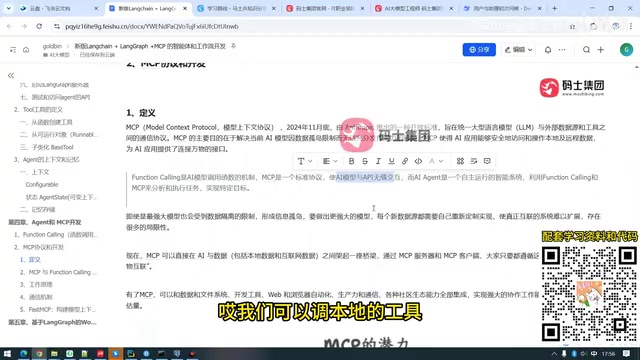The height and width of the screenshot is (360, 640).
Task: Click the goldbin breadcrumb link
Action: (x=52, y=46)
